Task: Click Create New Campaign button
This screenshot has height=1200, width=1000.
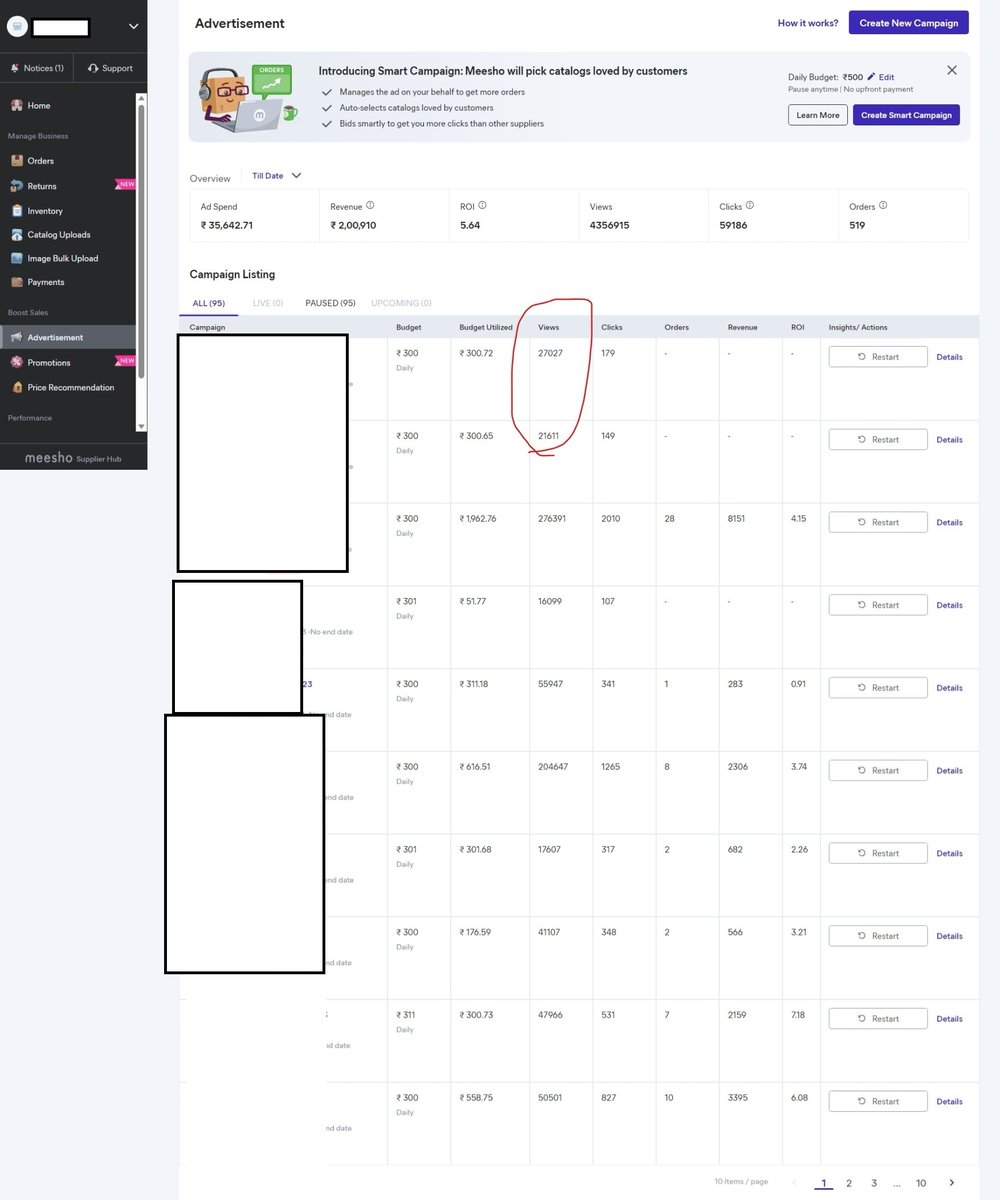Action: click(909, 23)
